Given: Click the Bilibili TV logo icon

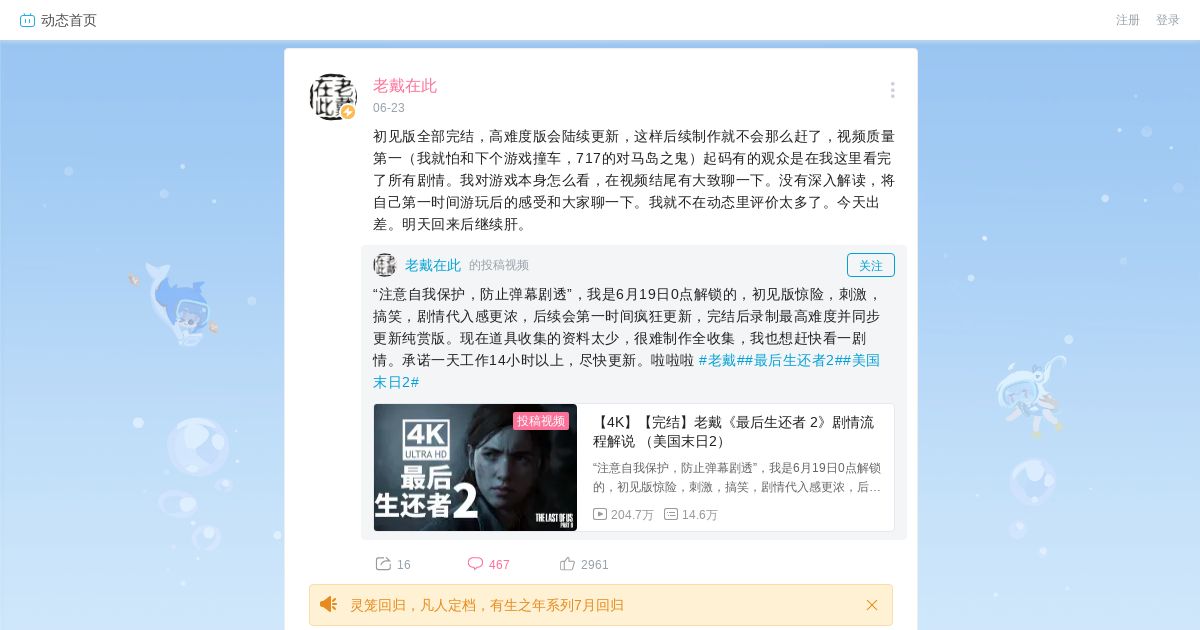Looking at the screenshot, I should [27, 20].
